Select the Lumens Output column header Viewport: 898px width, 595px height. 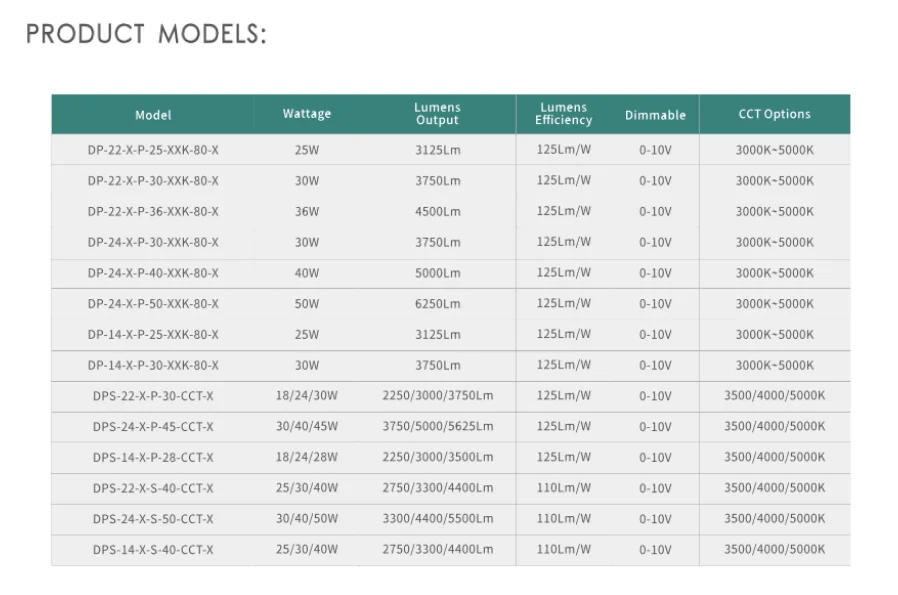coord(437,114)
